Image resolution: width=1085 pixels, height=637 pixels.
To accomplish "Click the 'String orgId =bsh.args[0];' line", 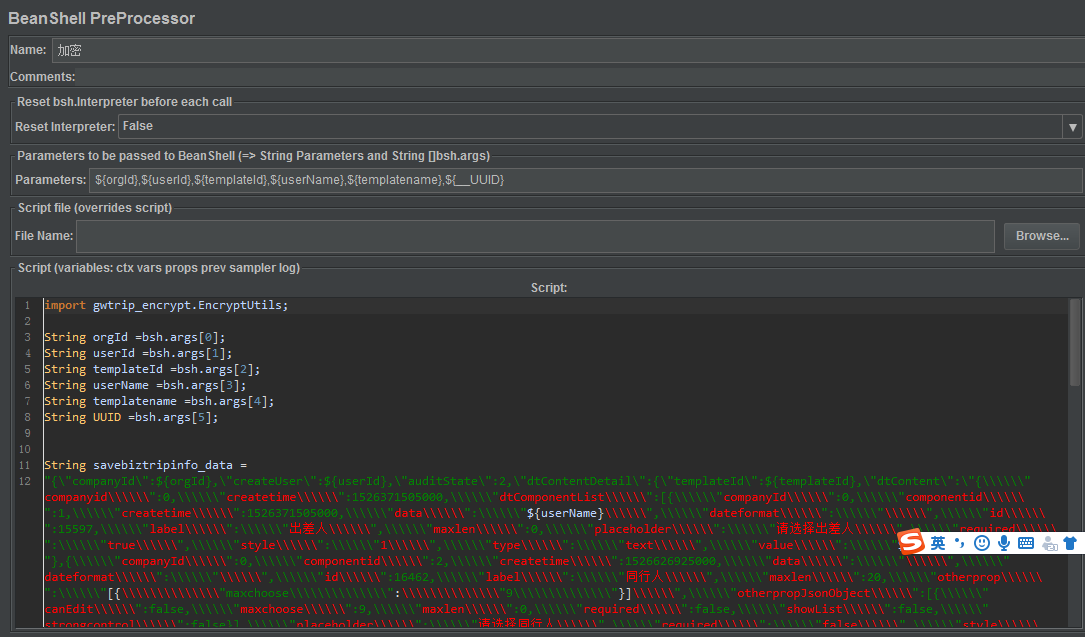I will [135, 338].
